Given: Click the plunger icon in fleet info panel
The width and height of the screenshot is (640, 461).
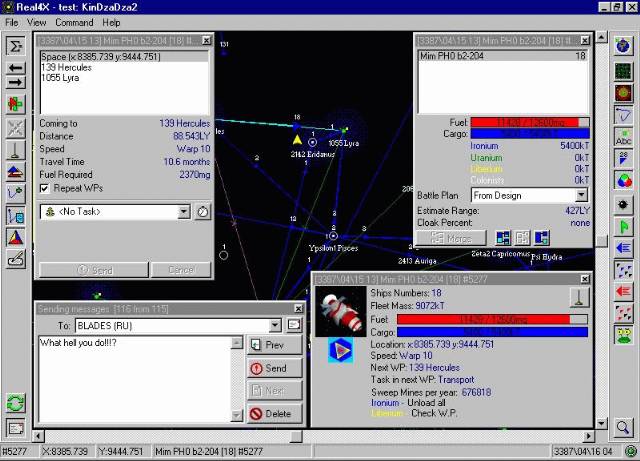Looking at the screenshot, I should 579,297.
